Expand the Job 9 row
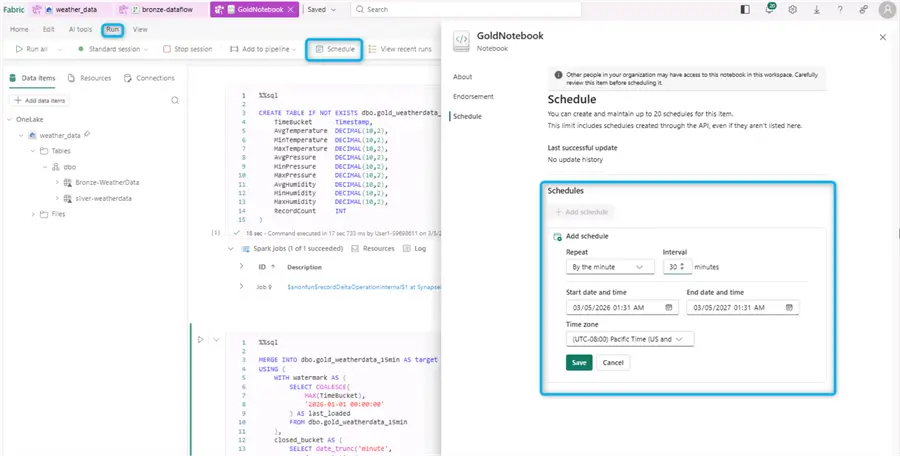This screenshot has width=900, height=456. tap(241, 285)
